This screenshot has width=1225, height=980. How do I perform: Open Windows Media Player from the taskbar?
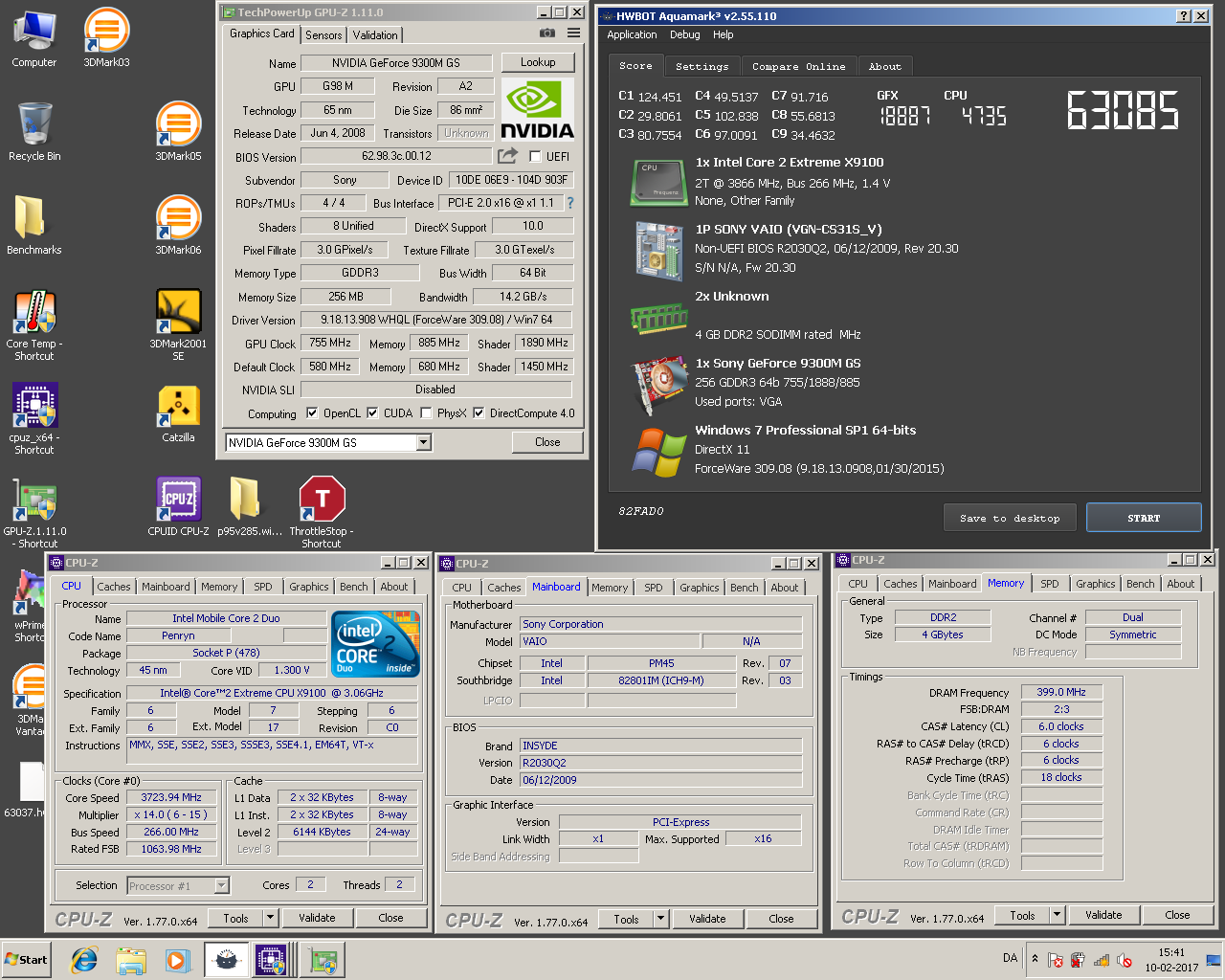178,960
